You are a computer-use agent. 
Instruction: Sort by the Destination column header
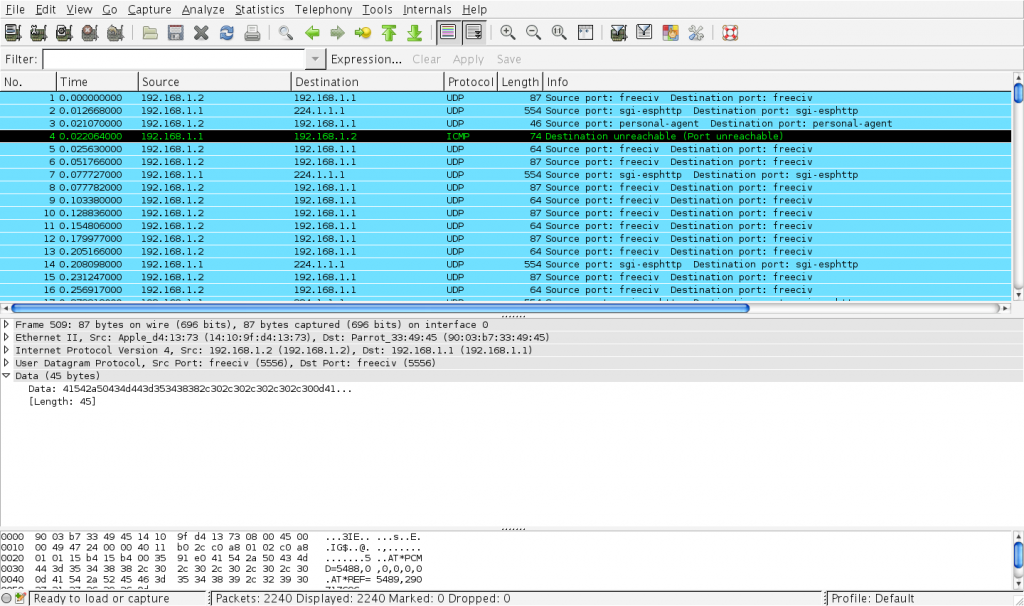(x=367, y=82)
